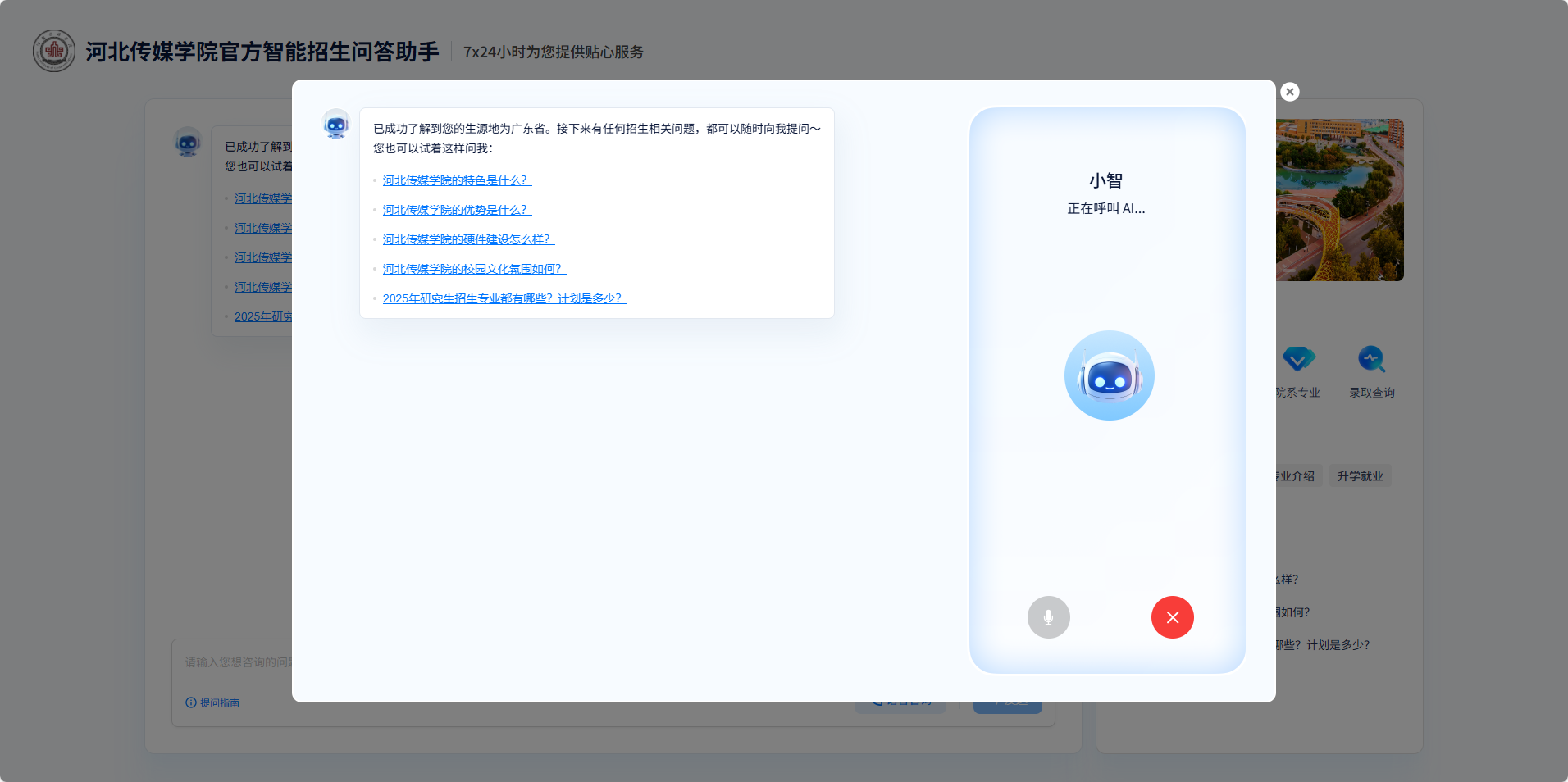
Task: Open the link 河北传媒学院的优势是什么？
Action: click(x=456, y=210)
